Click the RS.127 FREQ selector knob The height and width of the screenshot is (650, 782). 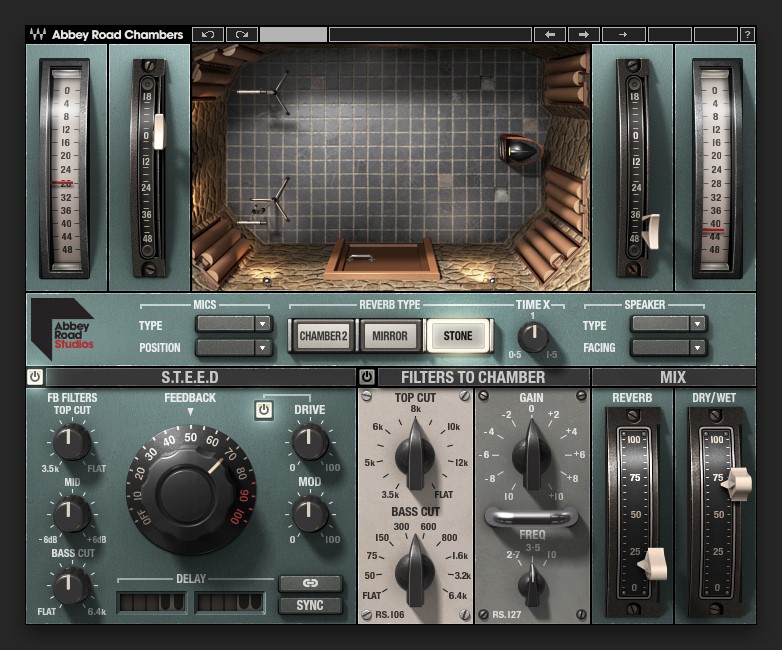click(x=532, y=584)
